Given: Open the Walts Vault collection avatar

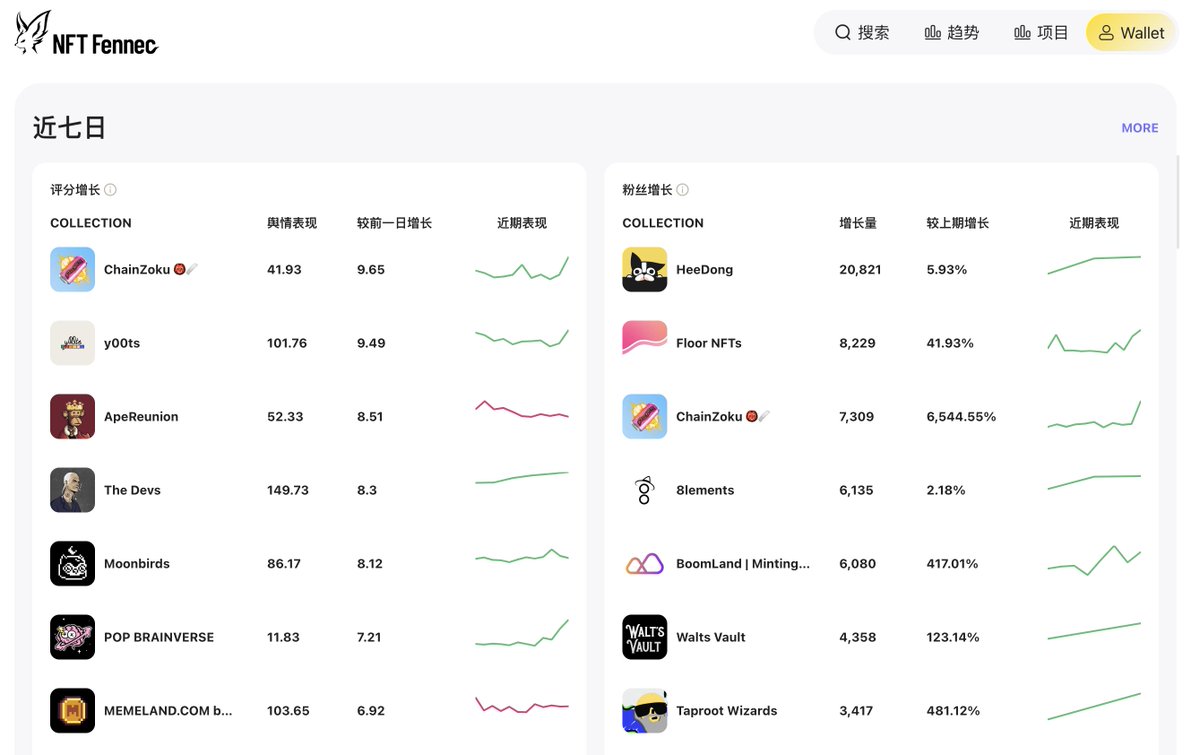Looking at the screenshot, I should click(644, 637).
